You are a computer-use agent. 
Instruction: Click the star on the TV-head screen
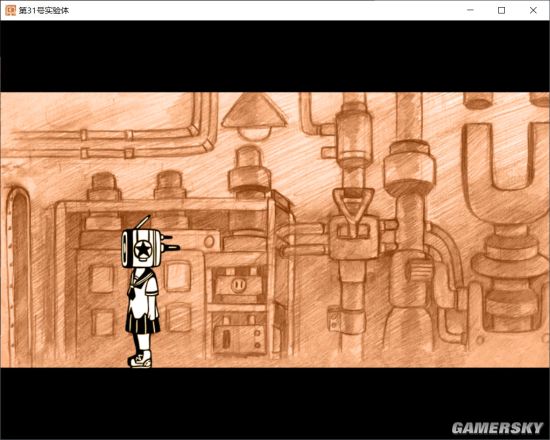pos(142,249)
